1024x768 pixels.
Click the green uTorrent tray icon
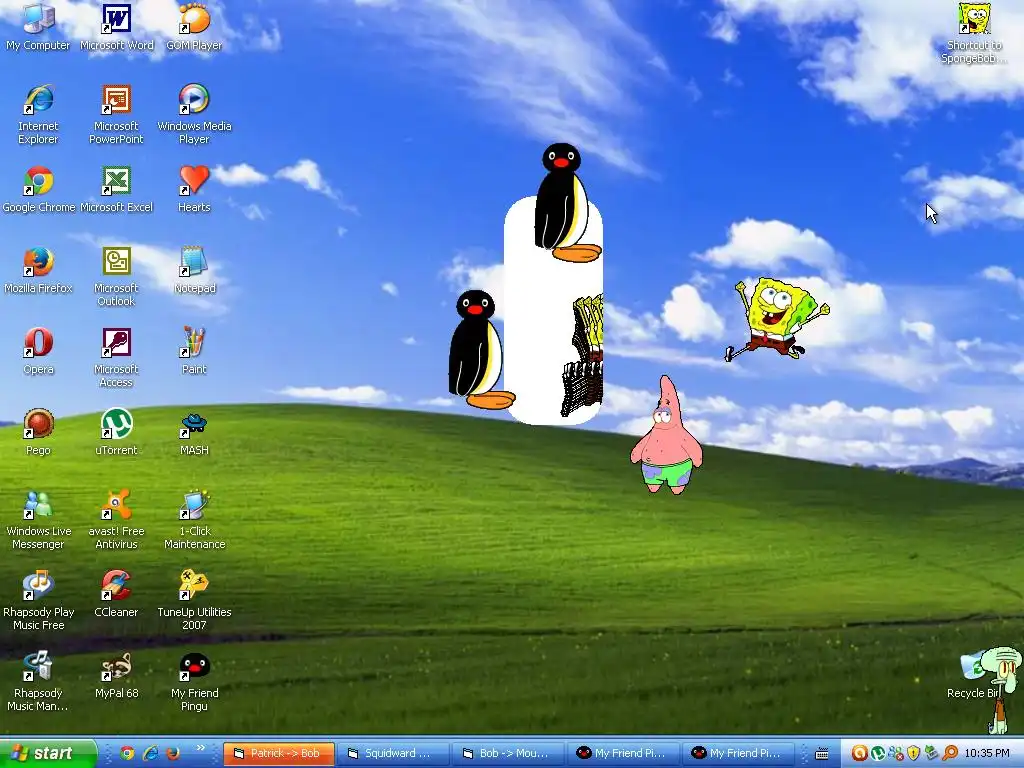point(878,753)
